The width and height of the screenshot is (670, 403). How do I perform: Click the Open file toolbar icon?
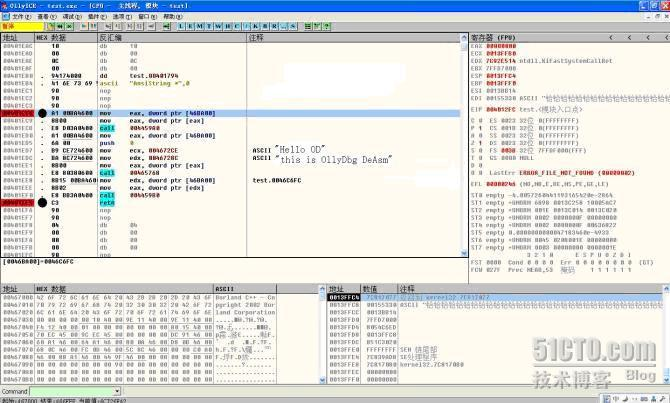coord(51,26)
